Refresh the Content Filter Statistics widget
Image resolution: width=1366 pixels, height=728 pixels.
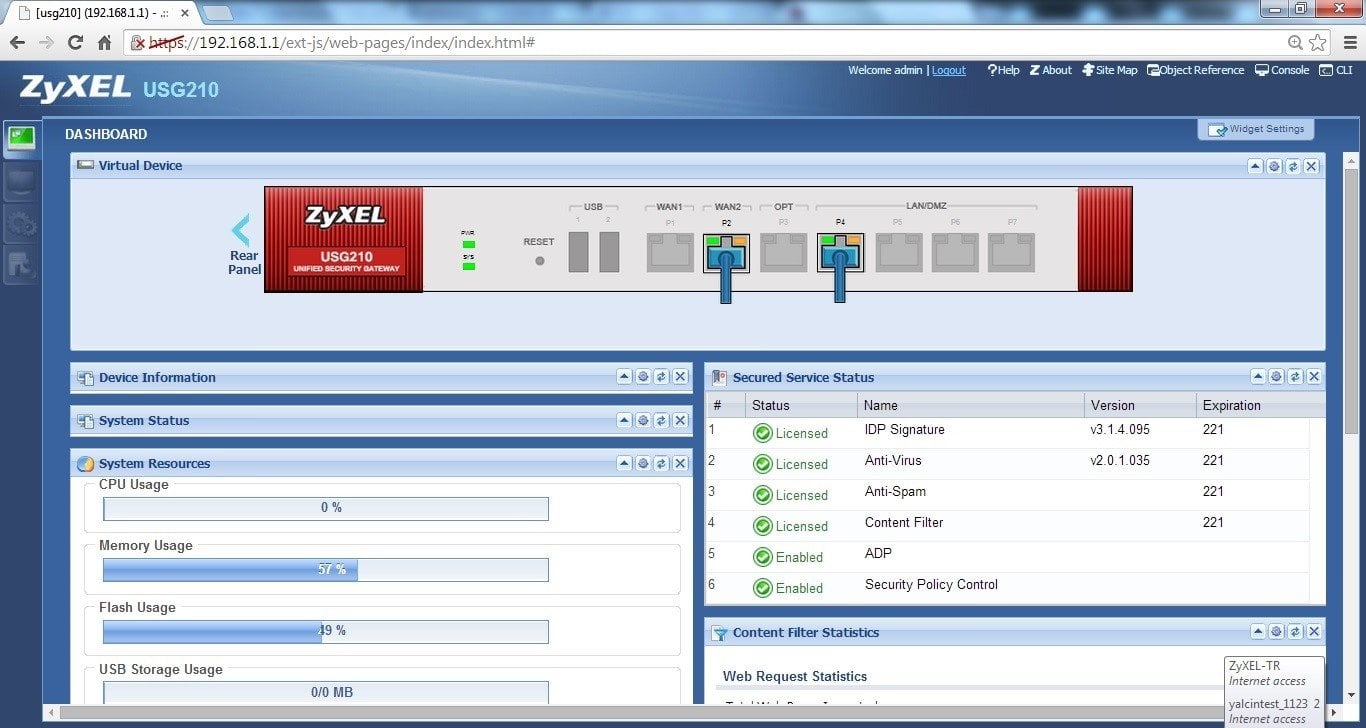1295,632
